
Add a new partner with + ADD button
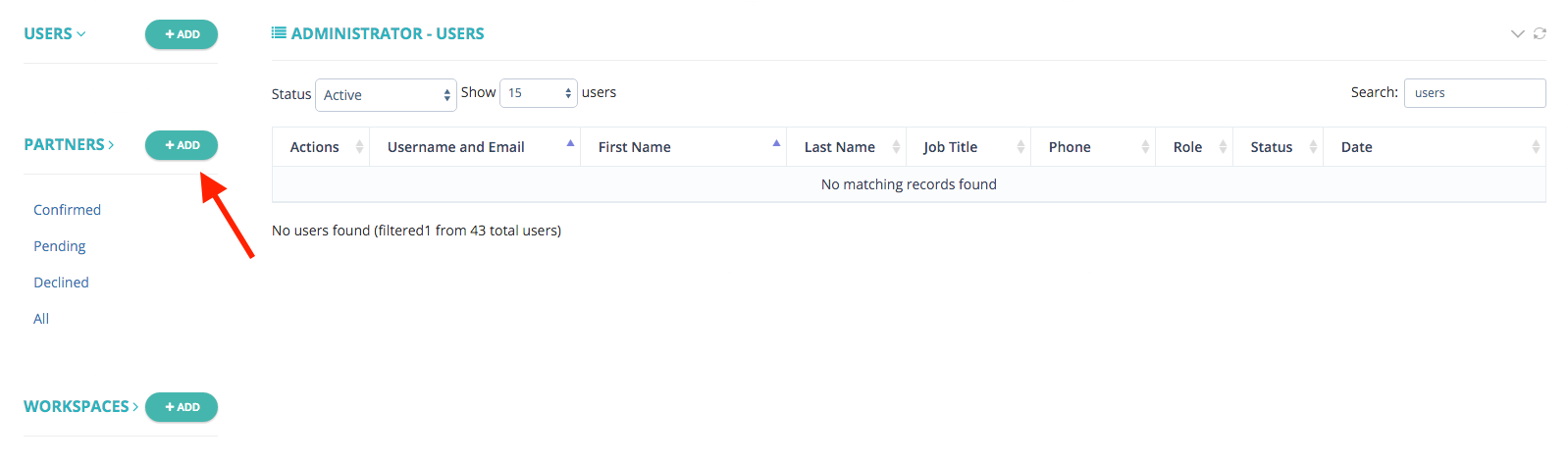[x=182, y=145]
